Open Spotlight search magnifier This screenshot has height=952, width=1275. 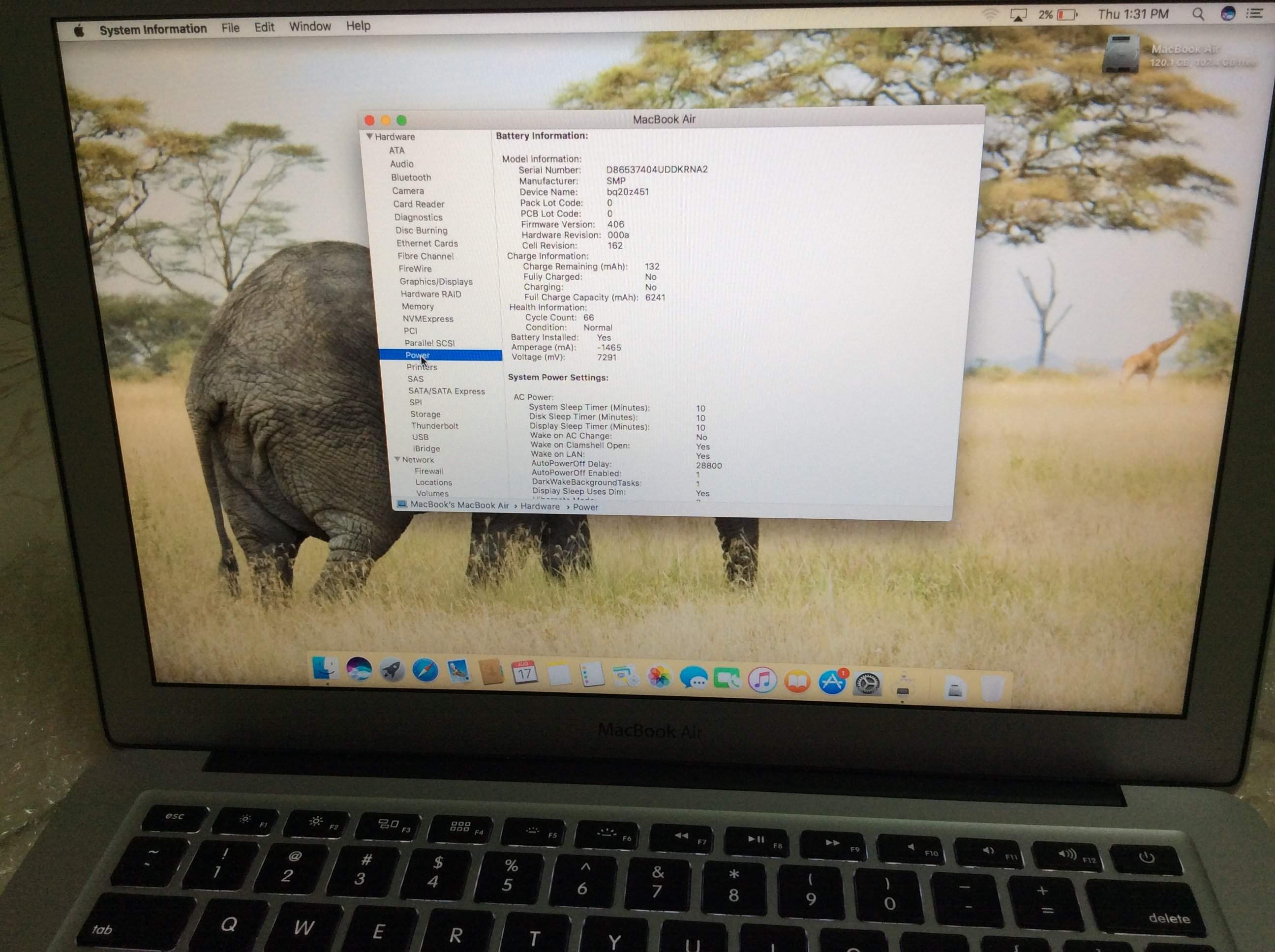(1198, 14)
